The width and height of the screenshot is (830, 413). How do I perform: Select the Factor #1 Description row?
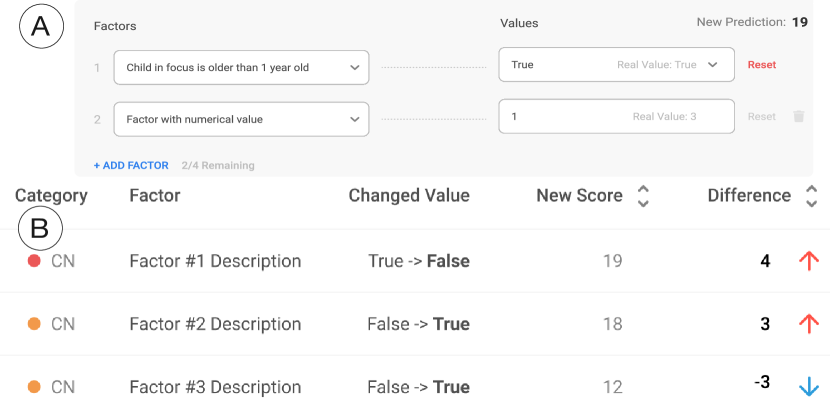pos(215,261)
